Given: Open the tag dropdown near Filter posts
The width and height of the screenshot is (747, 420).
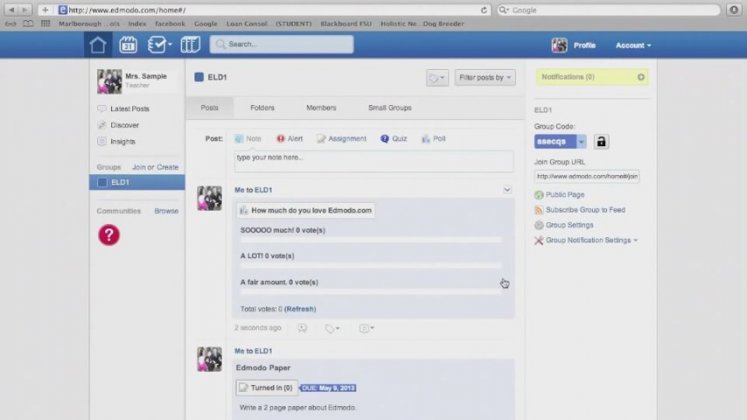Looking at the screenshot, I should pos(437,77).
